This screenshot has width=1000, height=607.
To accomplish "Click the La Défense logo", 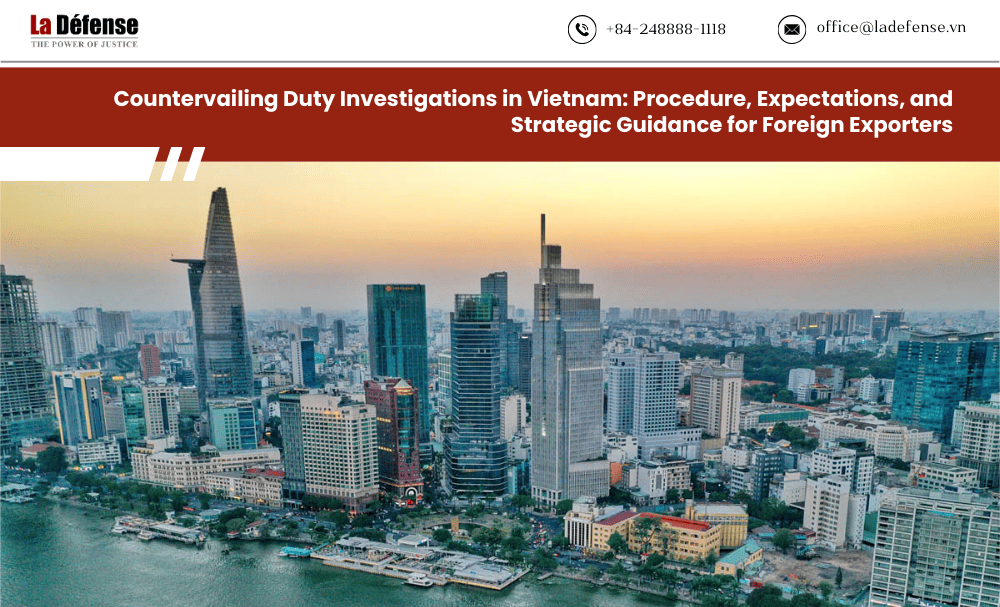I will [84, 31].
